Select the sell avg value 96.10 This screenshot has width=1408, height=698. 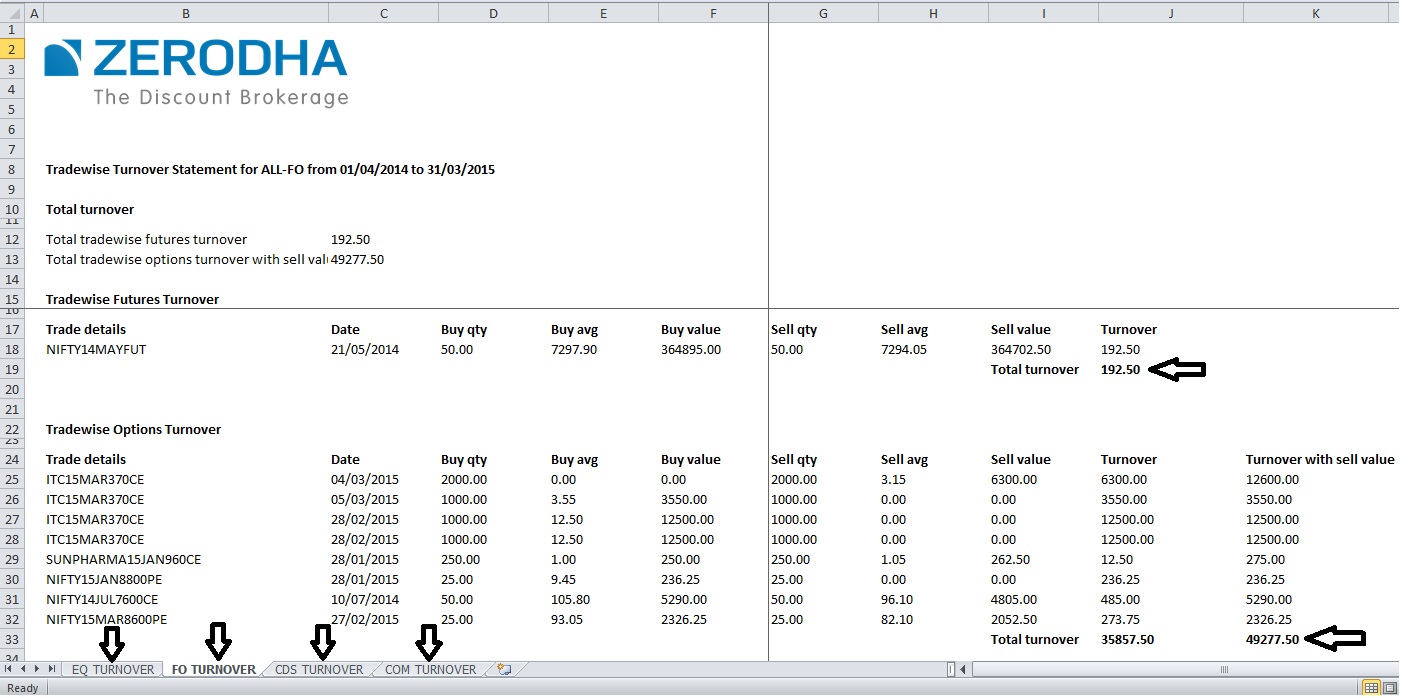[x=897, y=599]
